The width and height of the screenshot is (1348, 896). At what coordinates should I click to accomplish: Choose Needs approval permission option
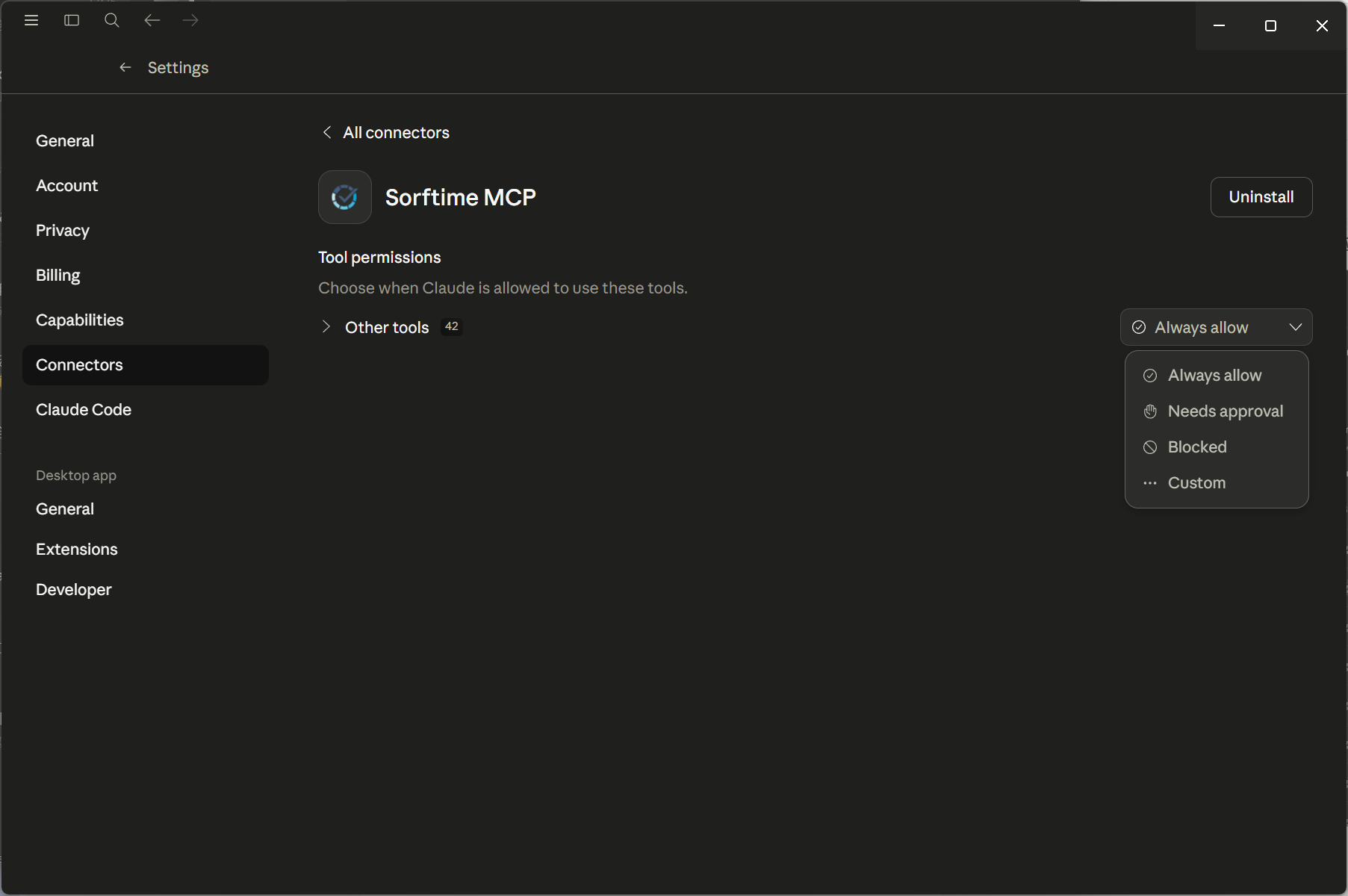(1225, 411)
